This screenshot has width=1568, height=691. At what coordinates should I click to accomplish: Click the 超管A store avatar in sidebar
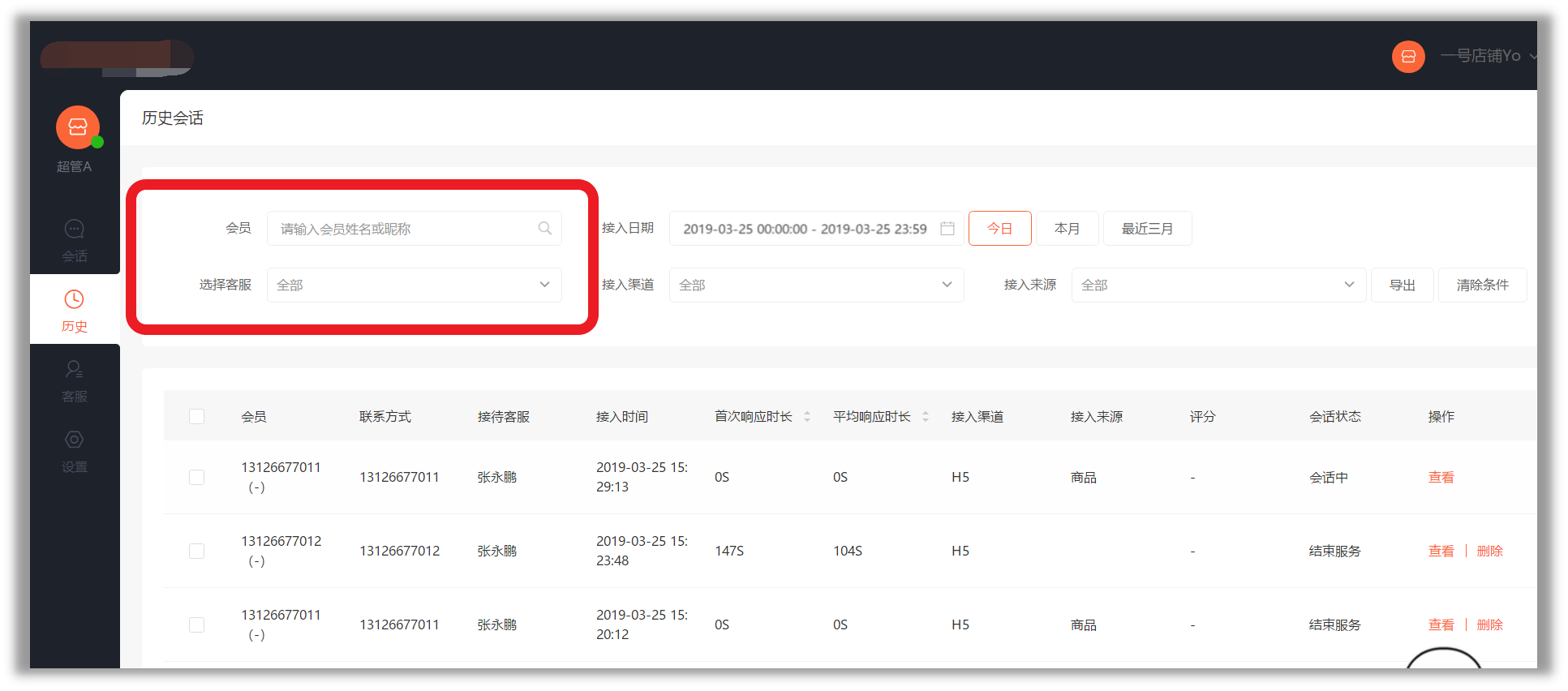[x=77, y=127]
